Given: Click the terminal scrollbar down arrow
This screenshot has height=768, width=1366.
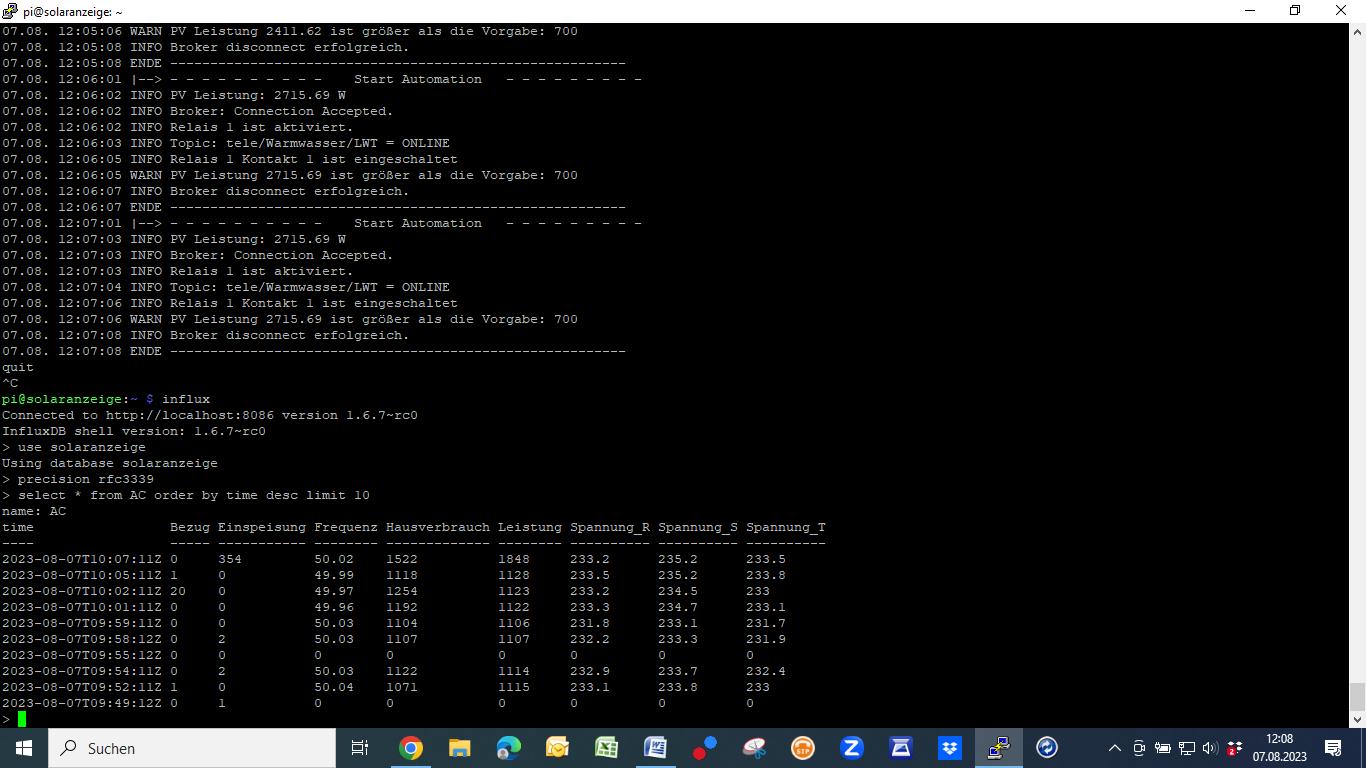Looking at the screenshot, I should (1357, 719).
